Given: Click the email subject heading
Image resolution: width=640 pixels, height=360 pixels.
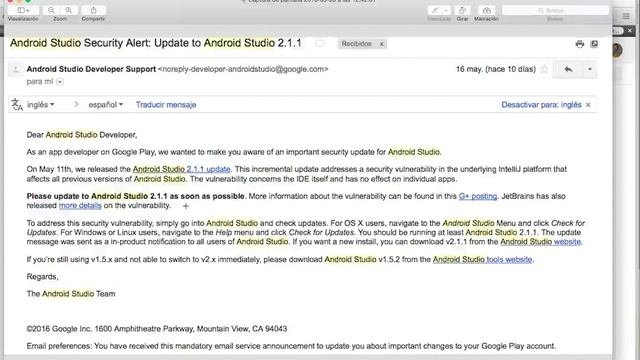Looking at the screenshot, I should [156, 43].
